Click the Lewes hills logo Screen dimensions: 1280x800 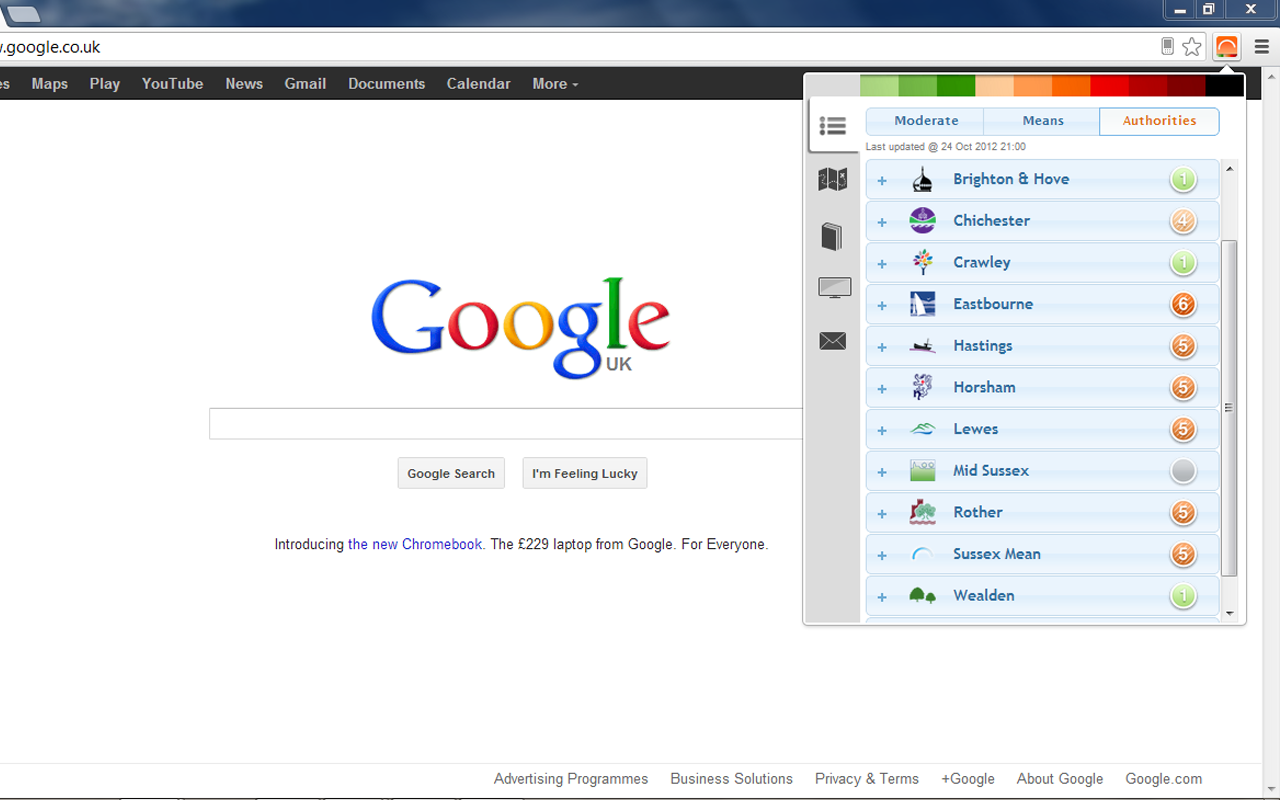click(x=922, y=429)
